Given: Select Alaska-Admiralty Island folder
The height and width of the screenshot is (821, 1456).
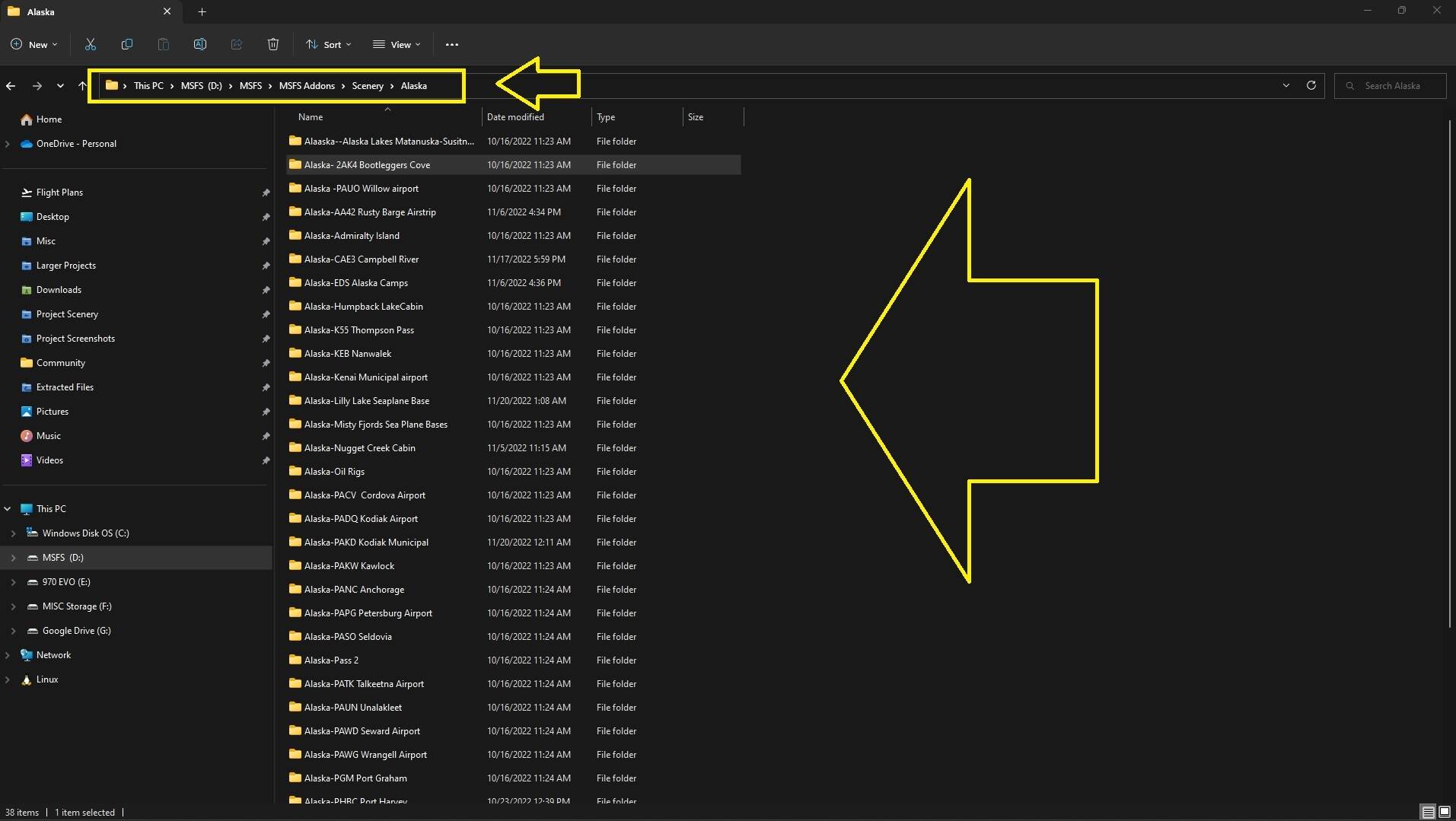Looking at the screenshot, I should click(514, 236).
